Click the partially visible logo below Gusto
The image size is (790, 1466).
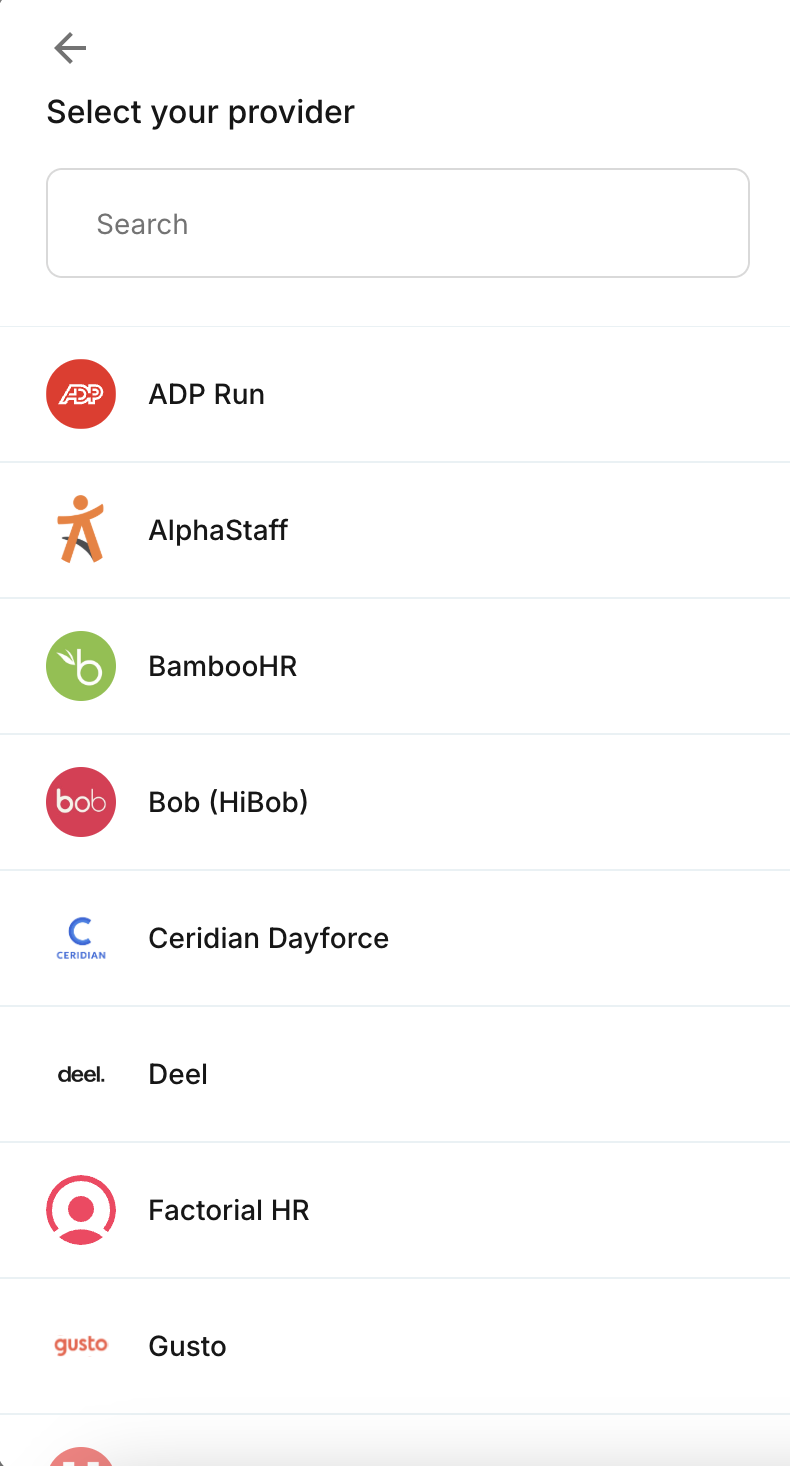coord(81,1456)
